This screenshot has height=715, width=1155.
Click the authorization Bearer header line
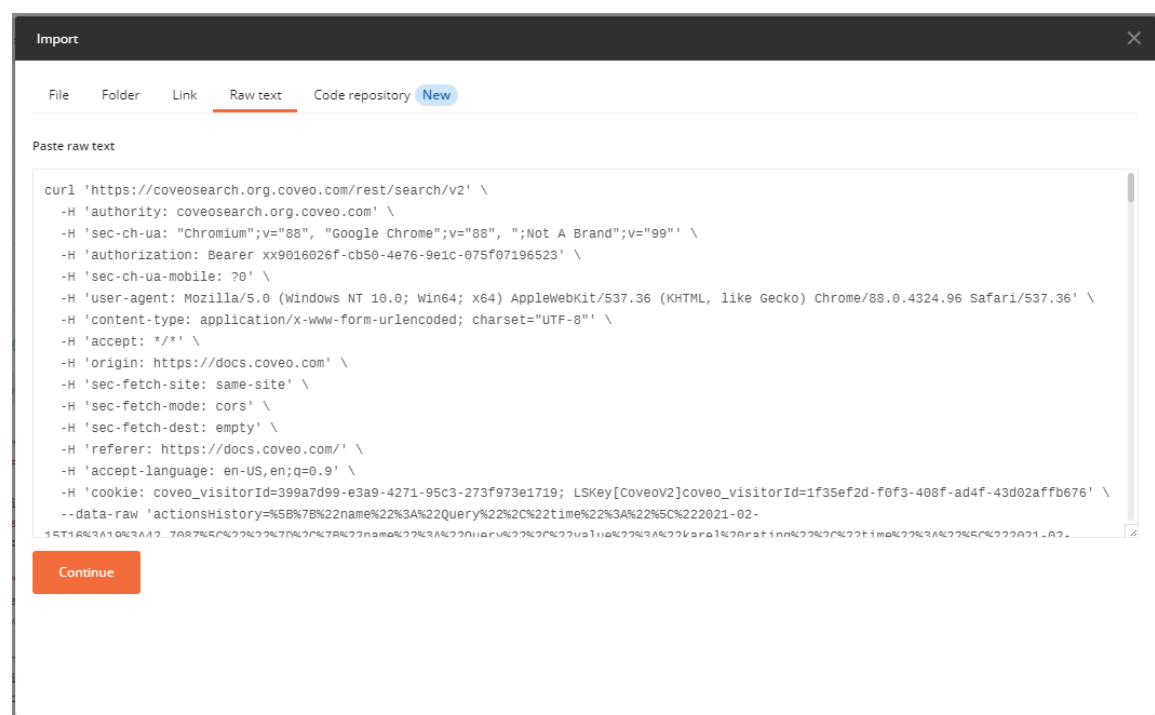point(320,255)
